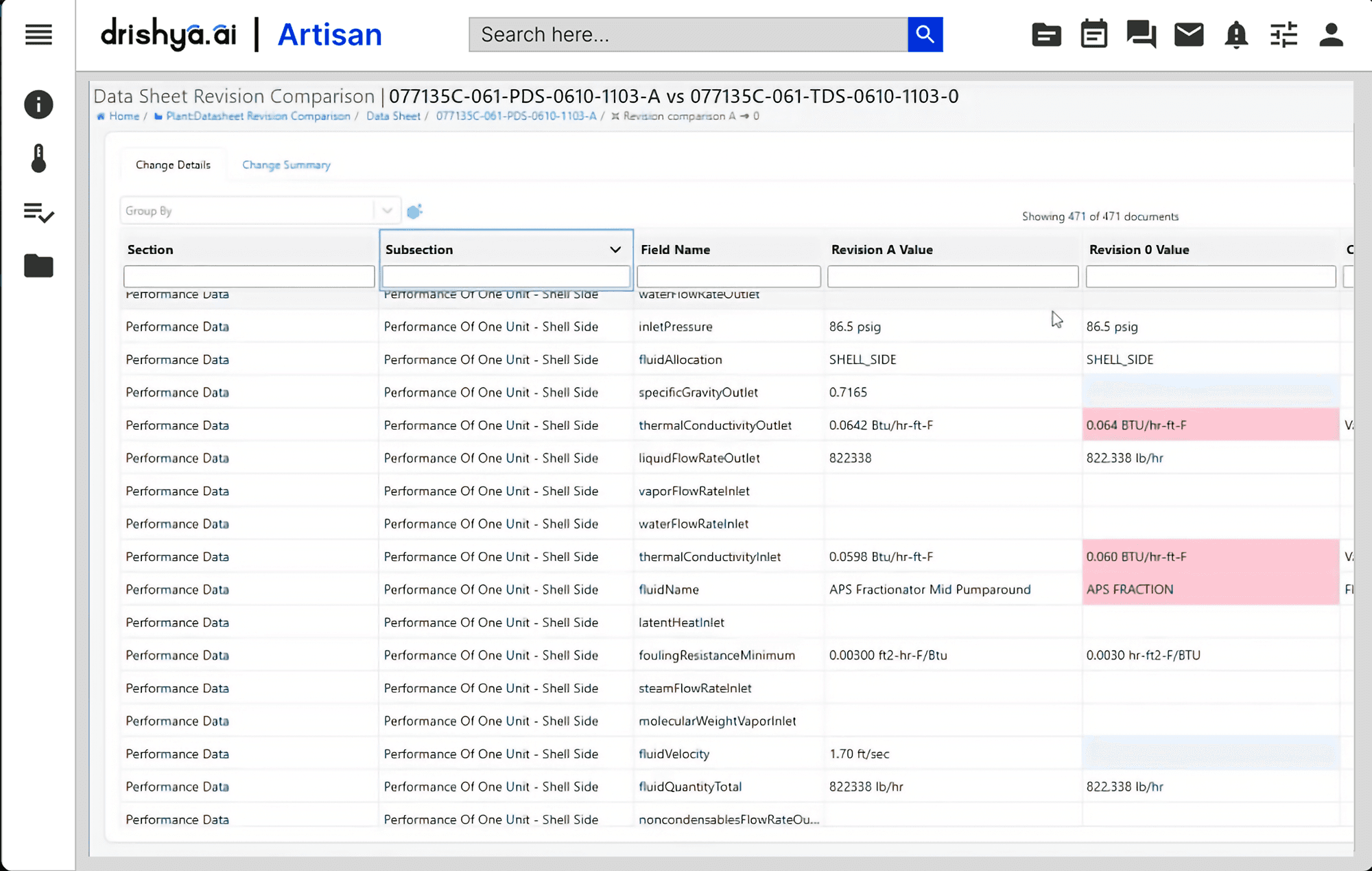Click the Section column filter box
This screenshot has height=871, width=1372.
(x=249, y=277)
